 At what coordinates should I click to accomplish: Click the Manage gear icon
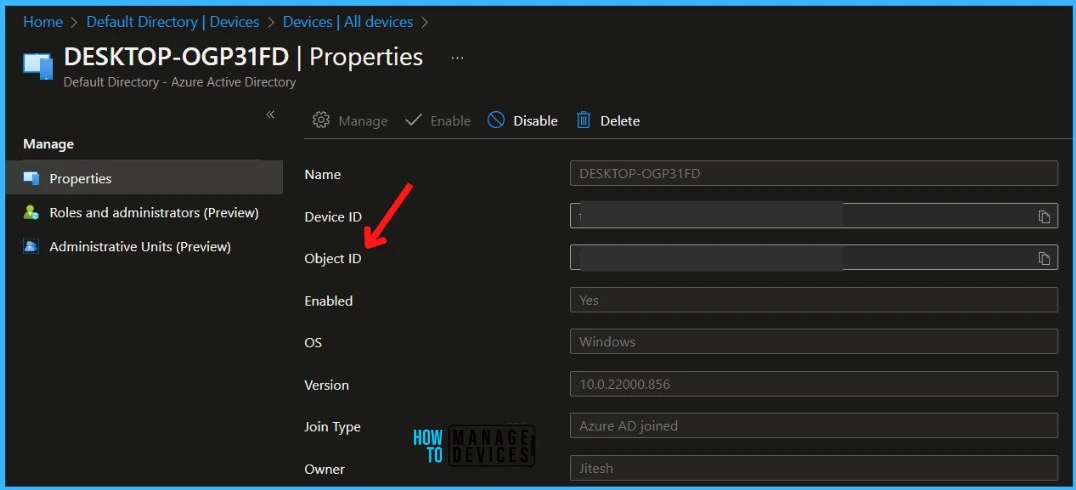[320, 120]
